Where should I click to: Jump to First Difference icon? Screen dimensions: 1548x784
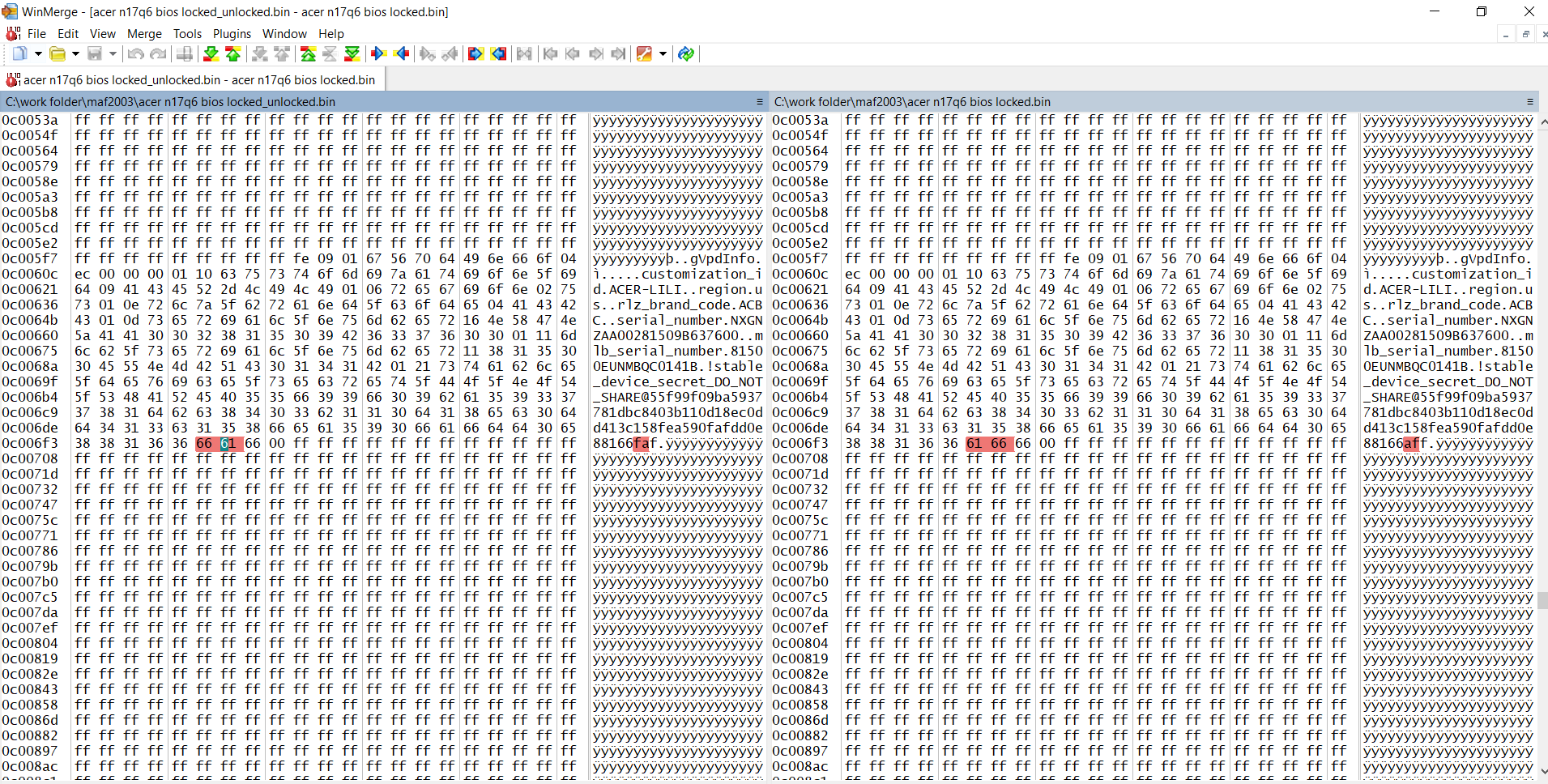pos(308,53)
